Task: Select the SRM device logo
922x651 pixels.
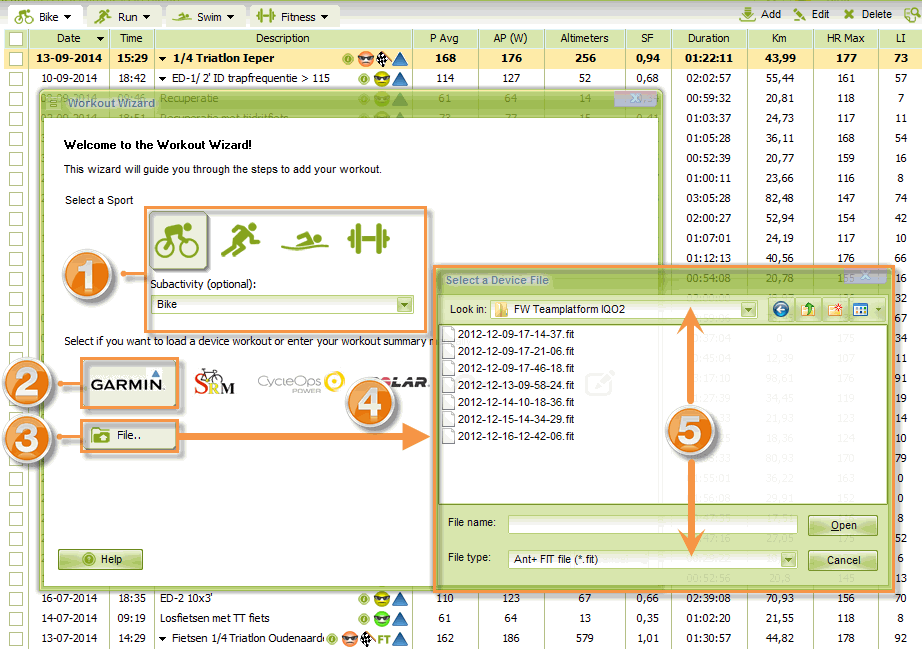Action: pyautogui.click(x=214, y=382)
